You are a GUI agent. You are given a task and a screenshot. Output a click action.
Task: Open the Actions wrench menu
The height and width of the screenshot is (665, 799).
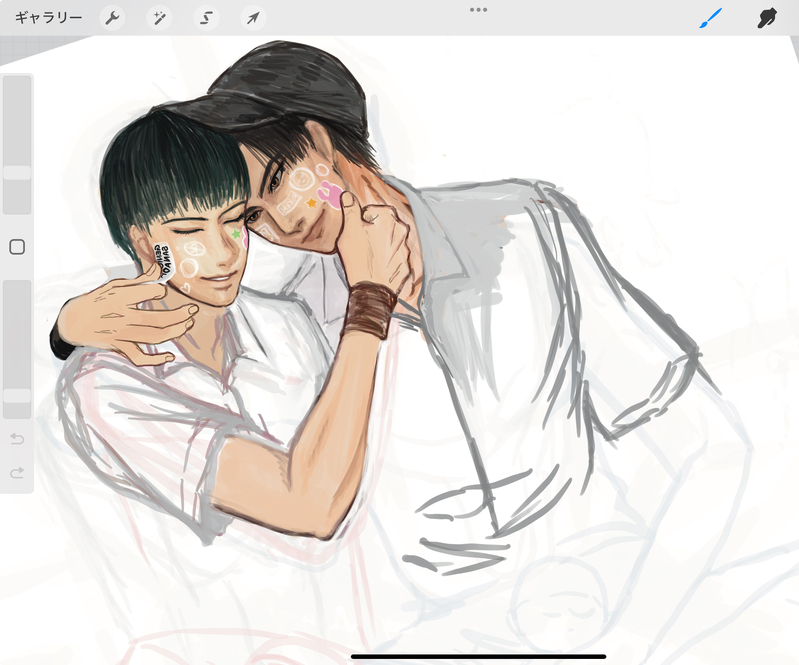(x=112, y=18)
